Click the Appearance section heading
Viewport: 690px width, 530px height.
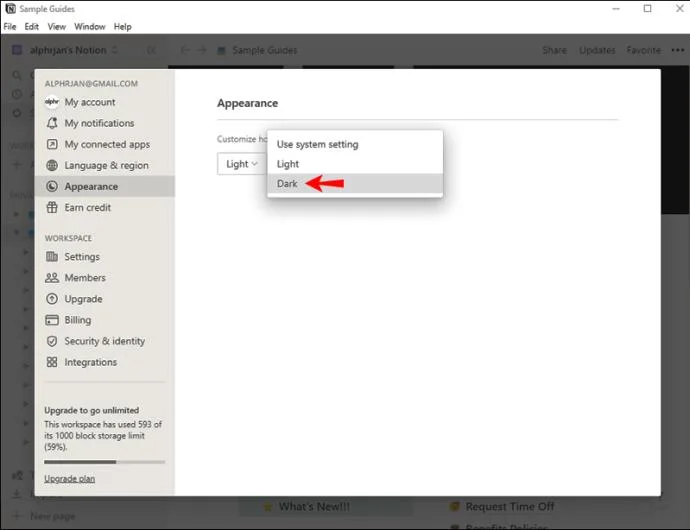pyautogui.click(x=247, y=103)
